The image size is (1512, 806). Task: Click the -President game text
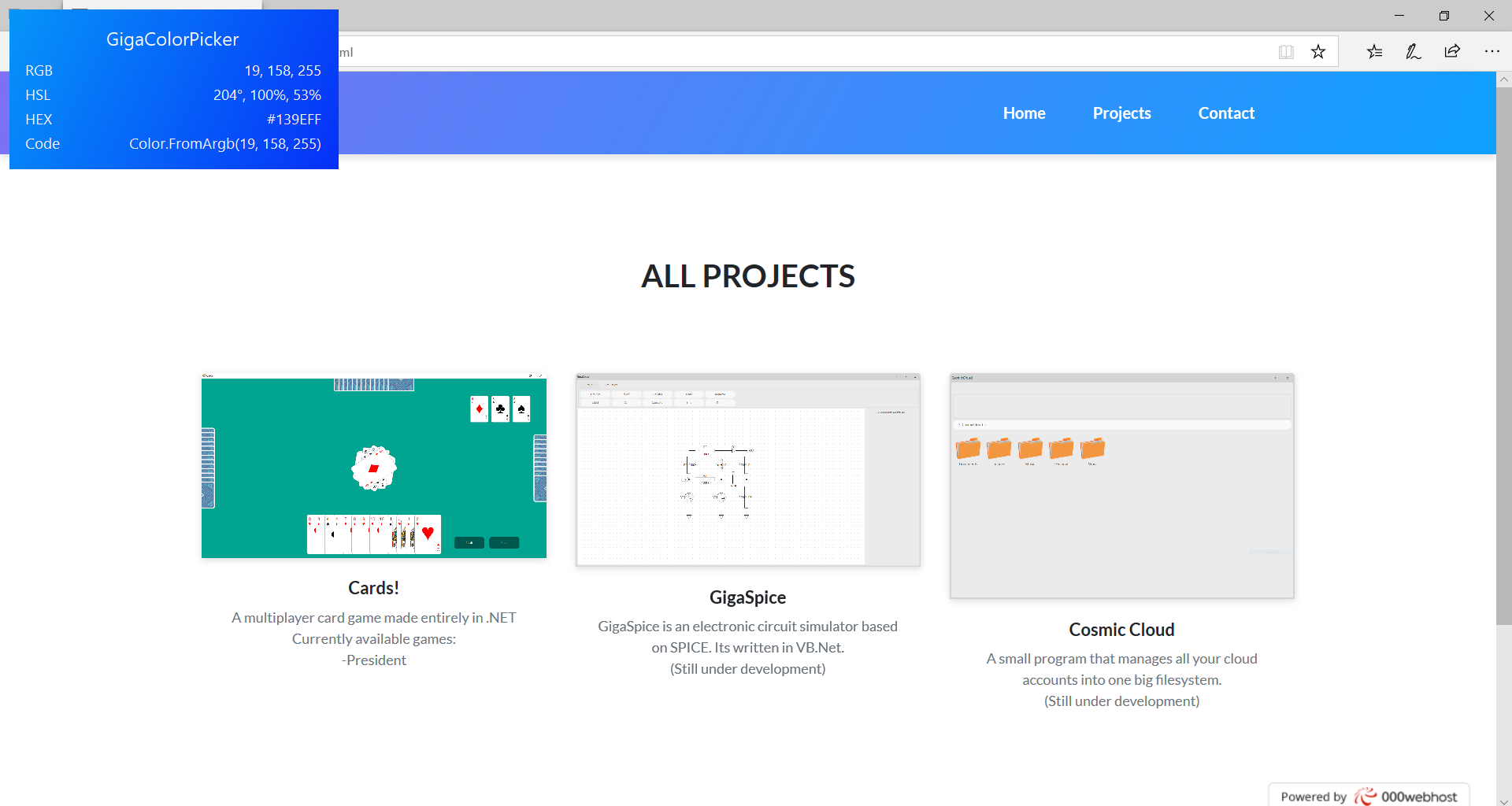[374, 660]
